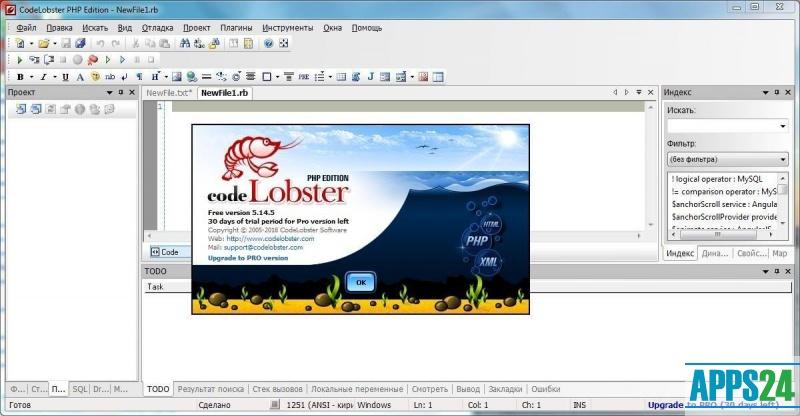Viewport: 800px width, 416px height.
Task: Click the second icon in Проект panel toolbar
Action: pyautogui.click(x=35, y=109)
